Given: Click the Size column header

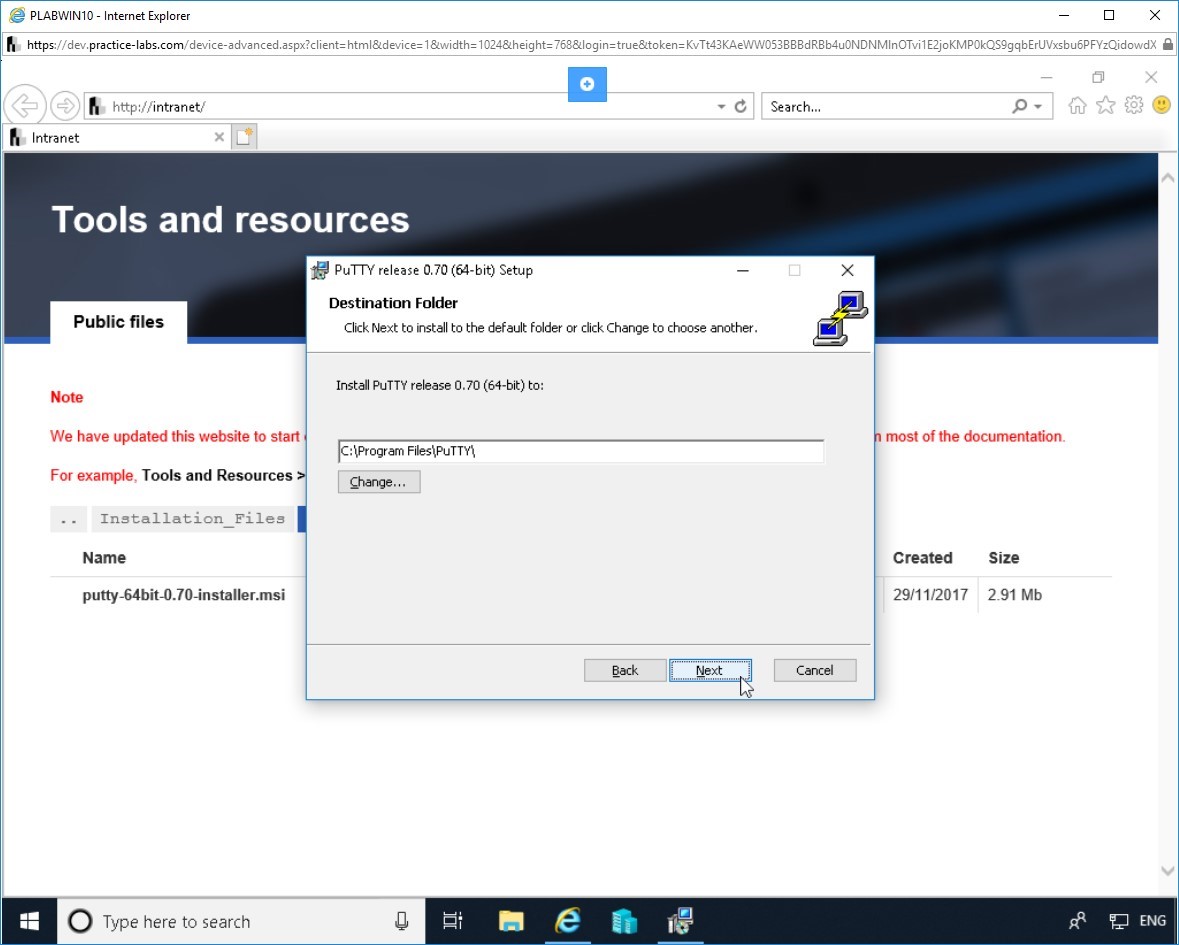Looking at the screenshot, I should click(x=1004, y=558).
